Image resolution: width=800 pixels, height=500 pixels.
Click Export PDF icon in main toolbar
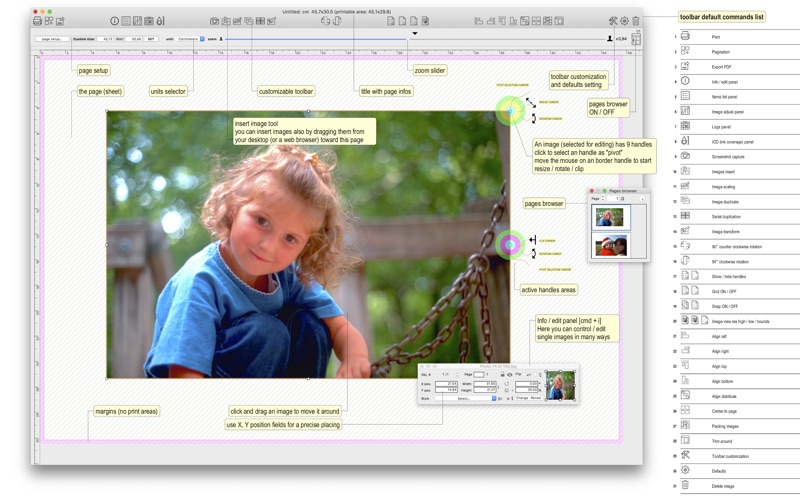click(60, 21)
